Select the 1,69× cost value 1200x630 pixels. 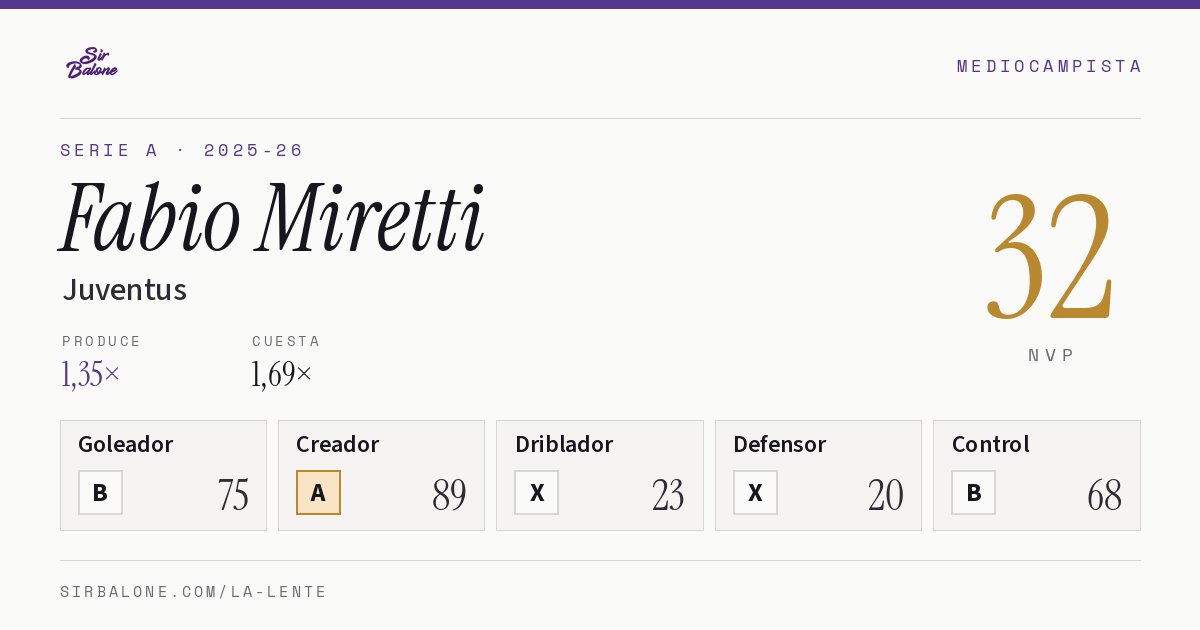(x=282, y=374)
